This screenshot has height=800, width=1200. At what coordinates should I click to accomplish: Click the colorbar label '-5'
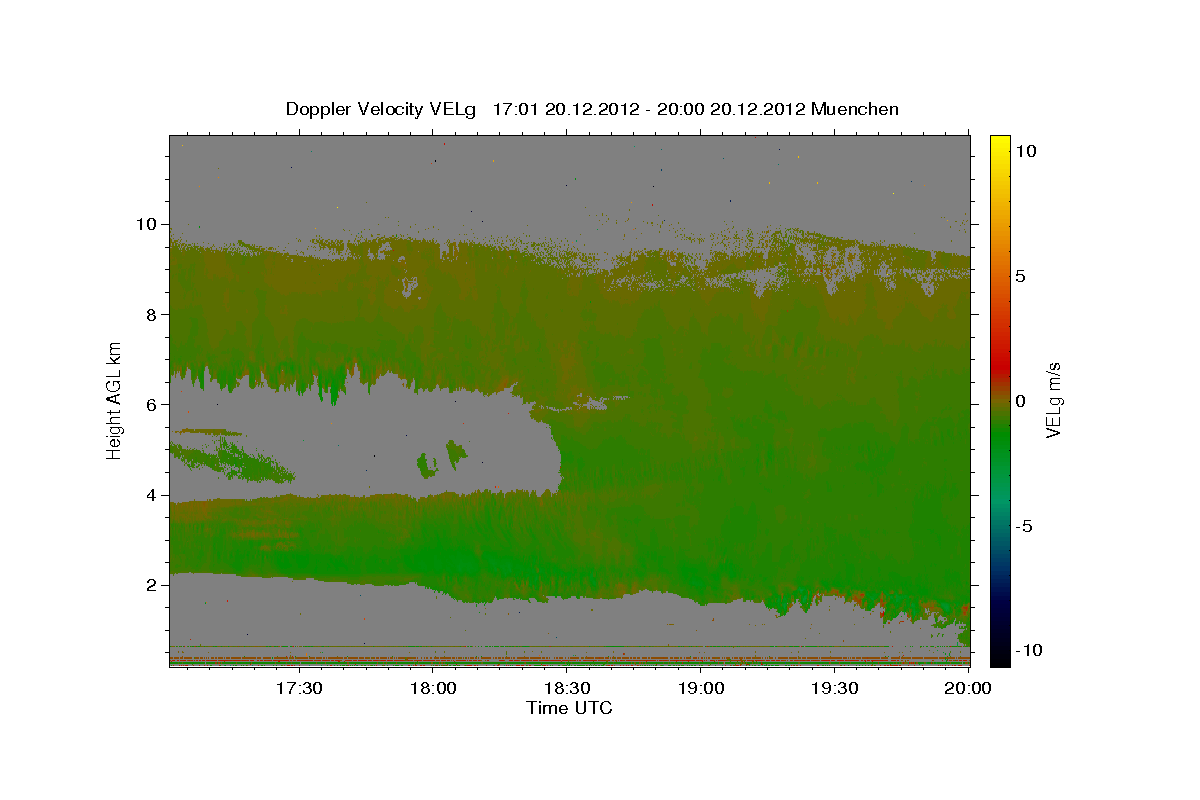click(1023, 526)
